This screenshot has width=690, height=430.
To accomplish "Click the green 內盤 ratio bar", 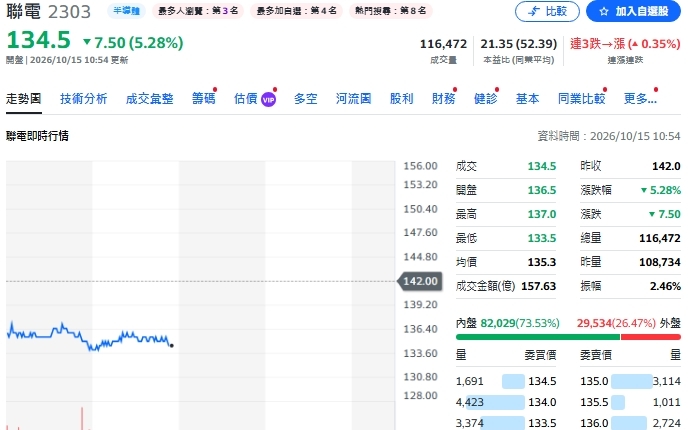I will pyautogui.click(x=538, y=337).
